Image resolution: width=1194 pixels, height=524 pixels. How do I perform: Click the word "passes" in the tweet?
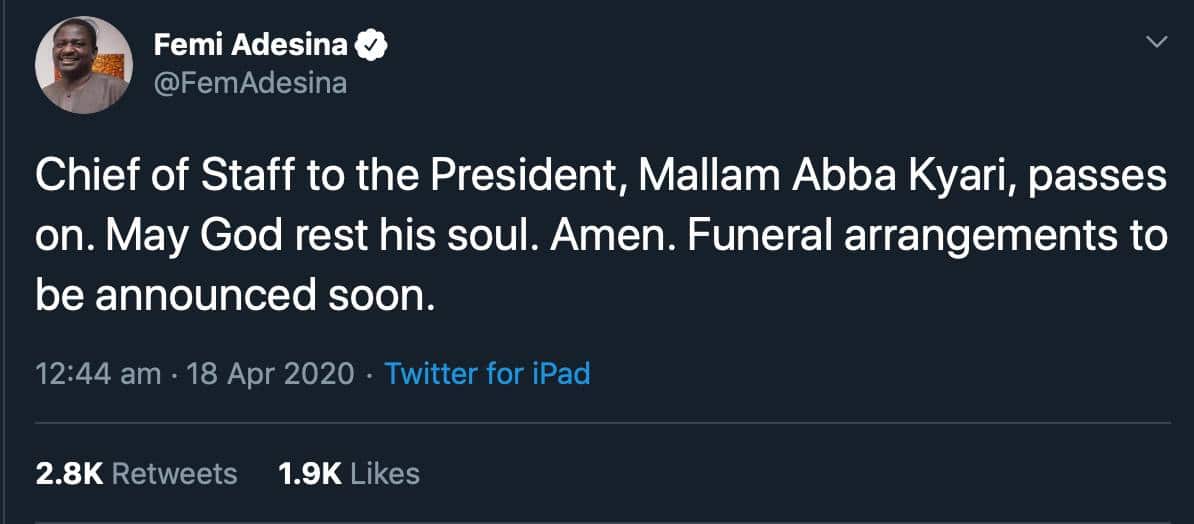1110,179
